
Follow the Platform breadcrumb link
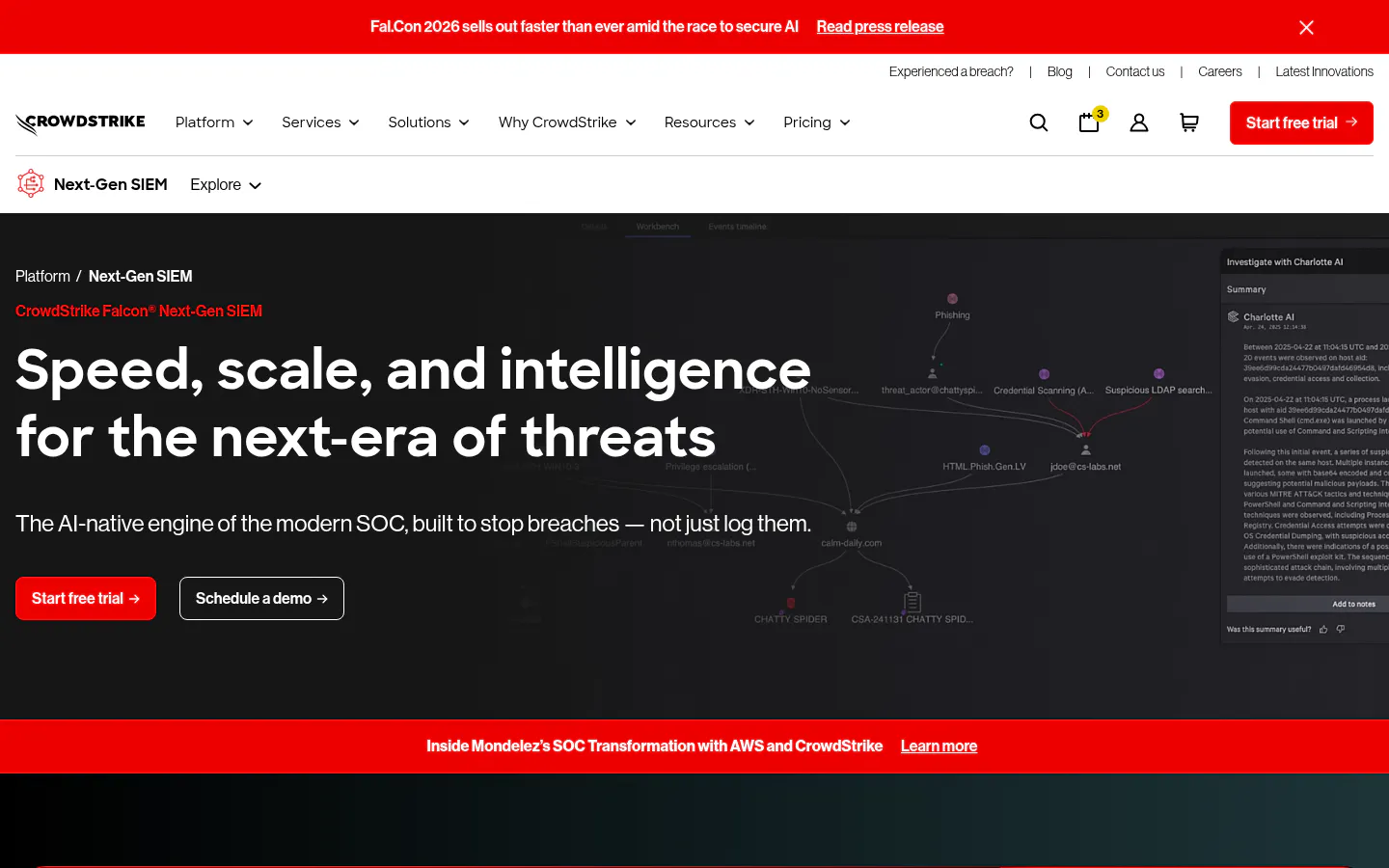tap(42, 276)
